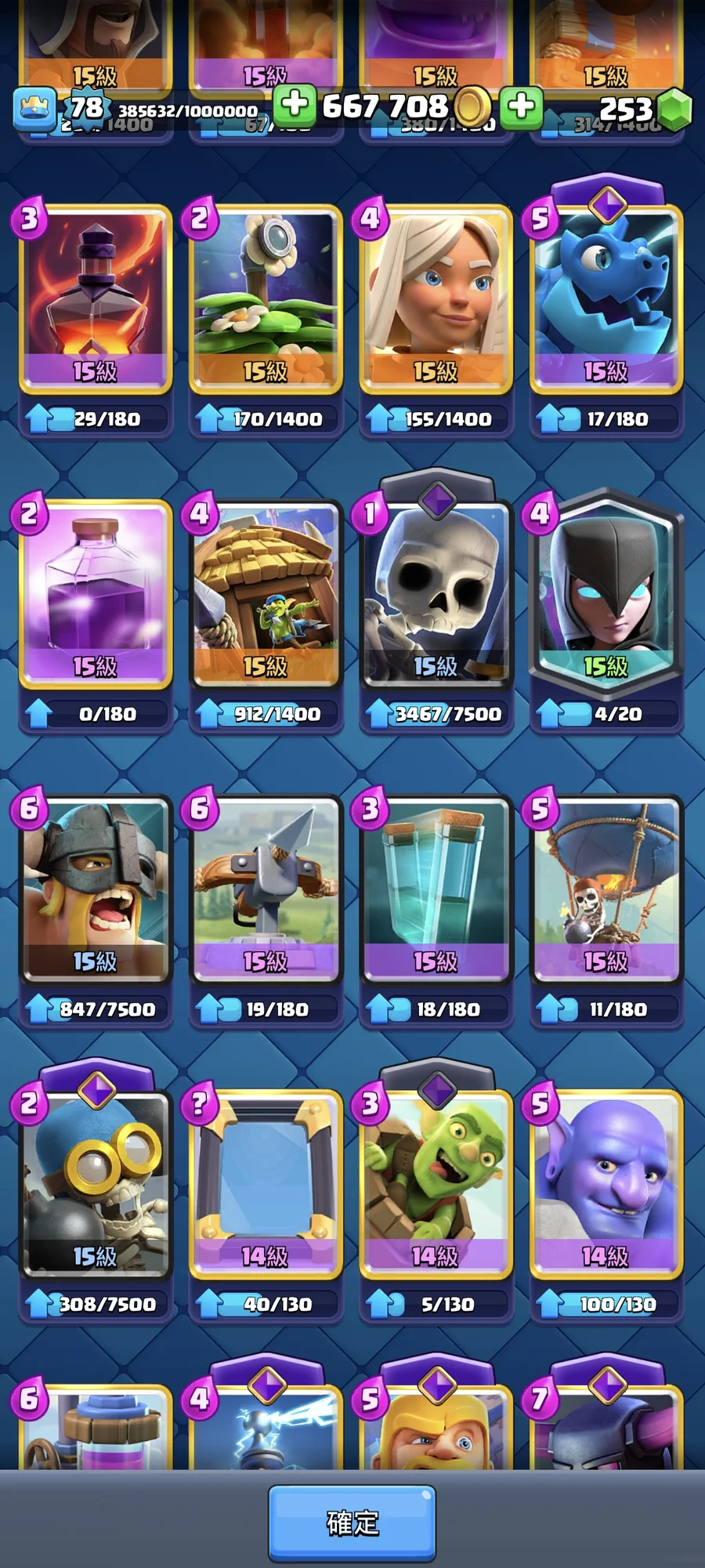The image size is (705, 1568).
Task: Tap the purple Rage spell card
Action: click(96, 593)
